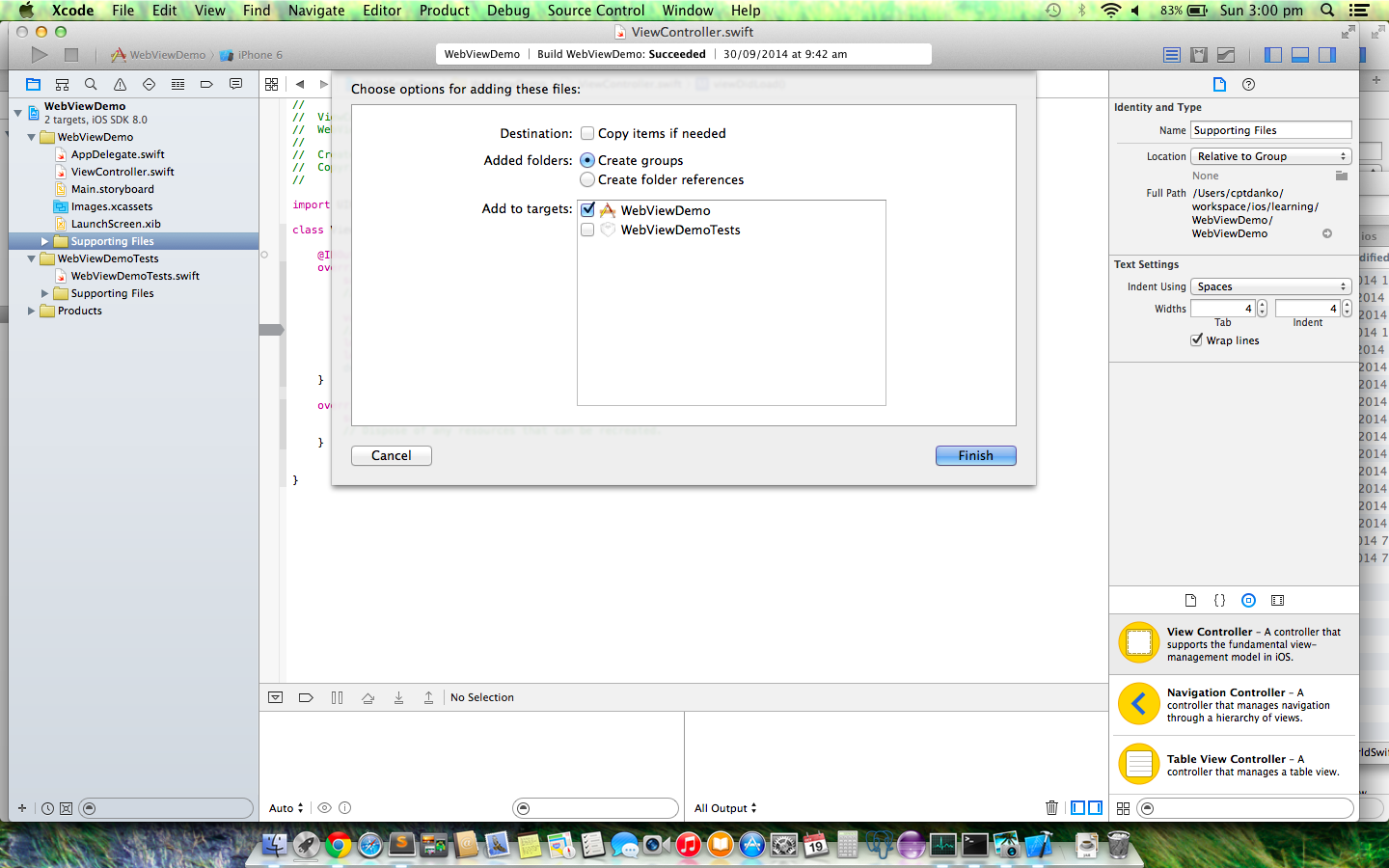Show the Project navigator
Viewport: 1389px width, 868px height.
33,84
